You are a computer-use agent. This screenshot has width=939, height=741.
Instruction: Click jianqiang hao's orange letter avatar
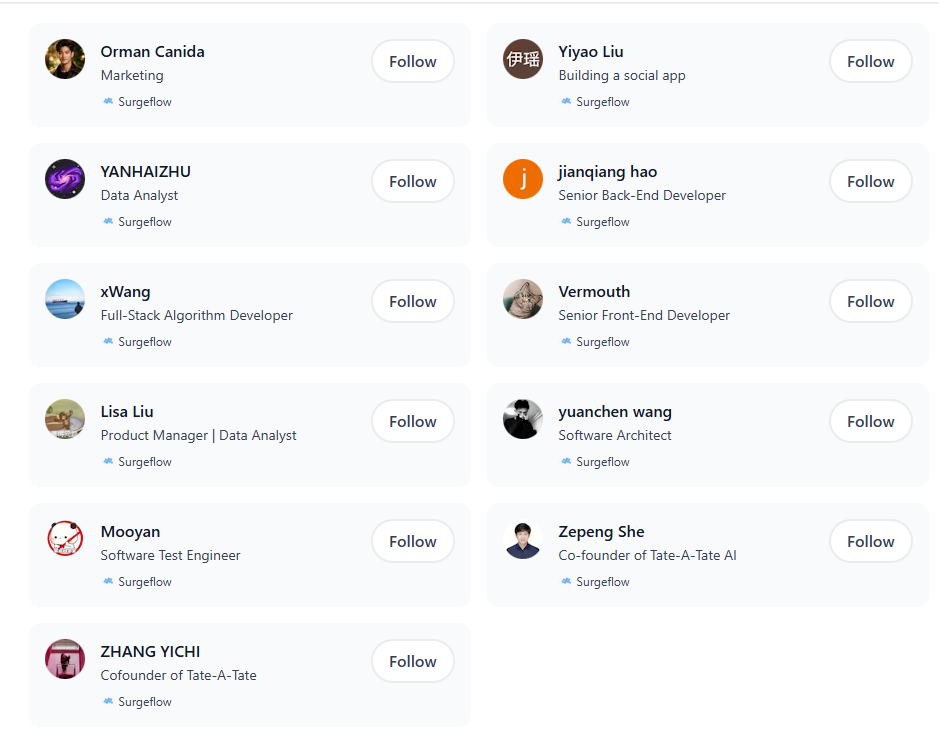pyautogui.click(x=523, y=179)
